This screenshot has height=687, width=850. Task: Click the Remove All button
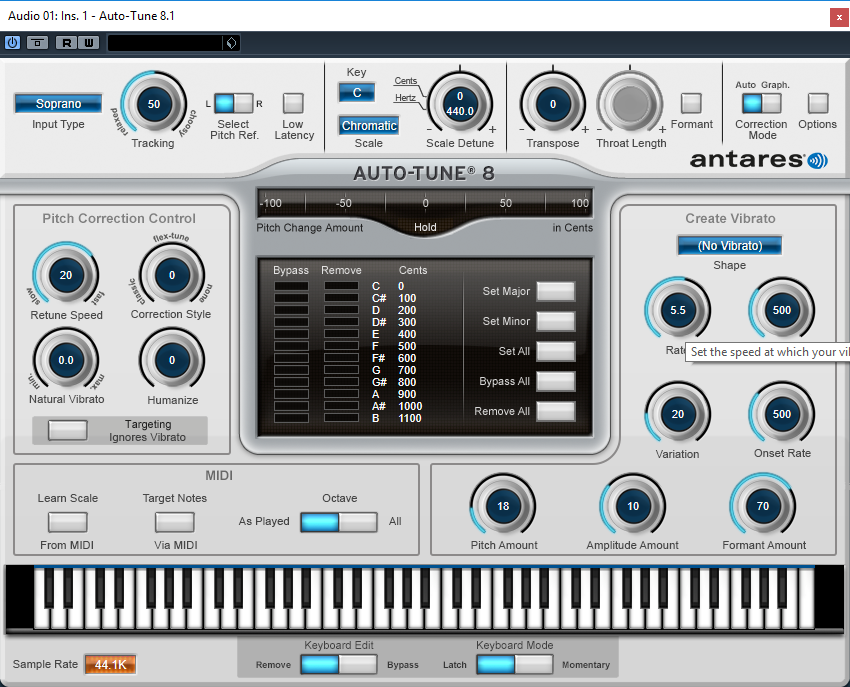pyautogui.click(x=556, y=411)
